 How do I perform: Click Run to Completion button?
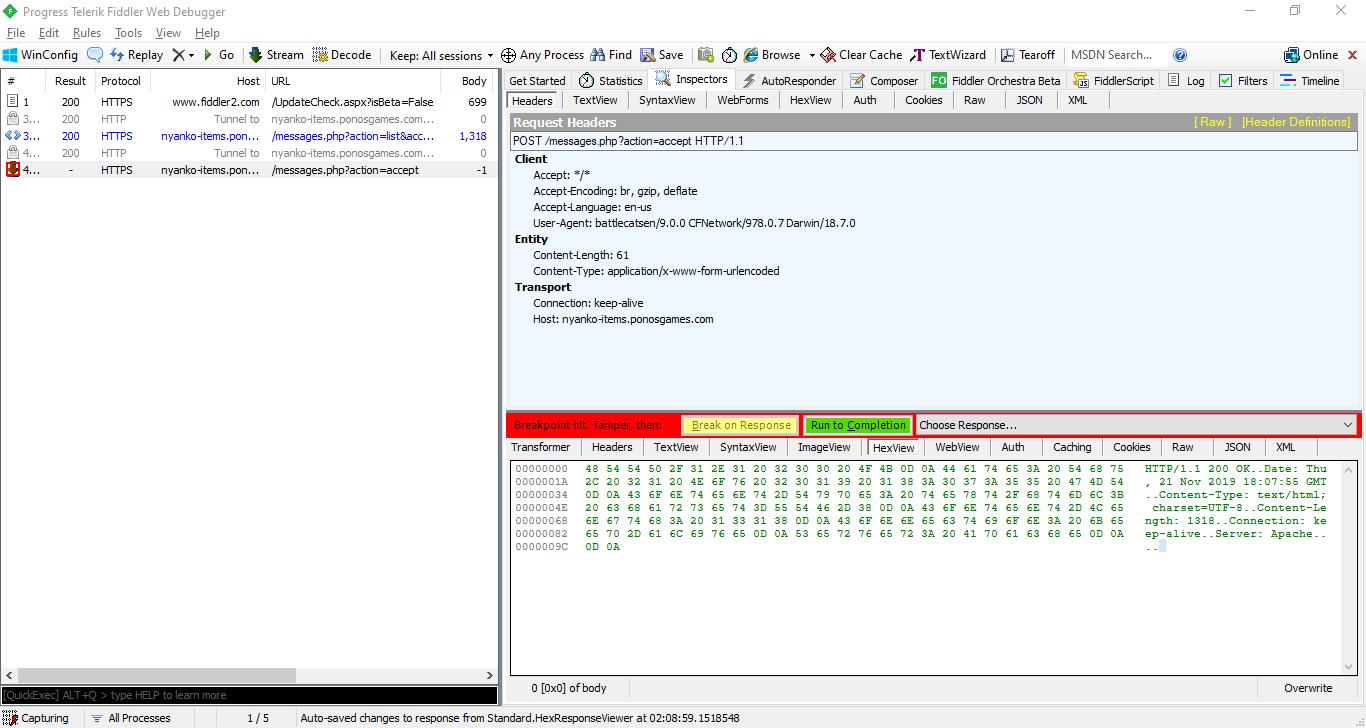click(x=859, y=425)
